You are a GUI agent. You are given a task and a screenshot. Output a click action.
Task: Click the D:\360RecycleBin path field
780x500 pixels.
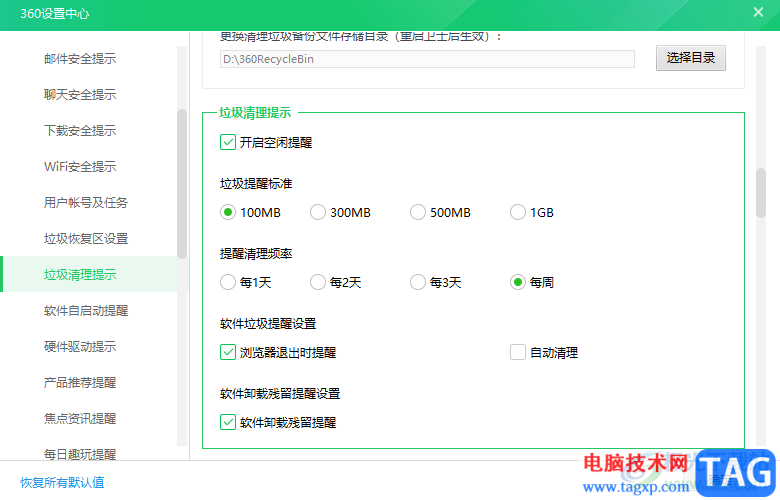pos(427,59)
